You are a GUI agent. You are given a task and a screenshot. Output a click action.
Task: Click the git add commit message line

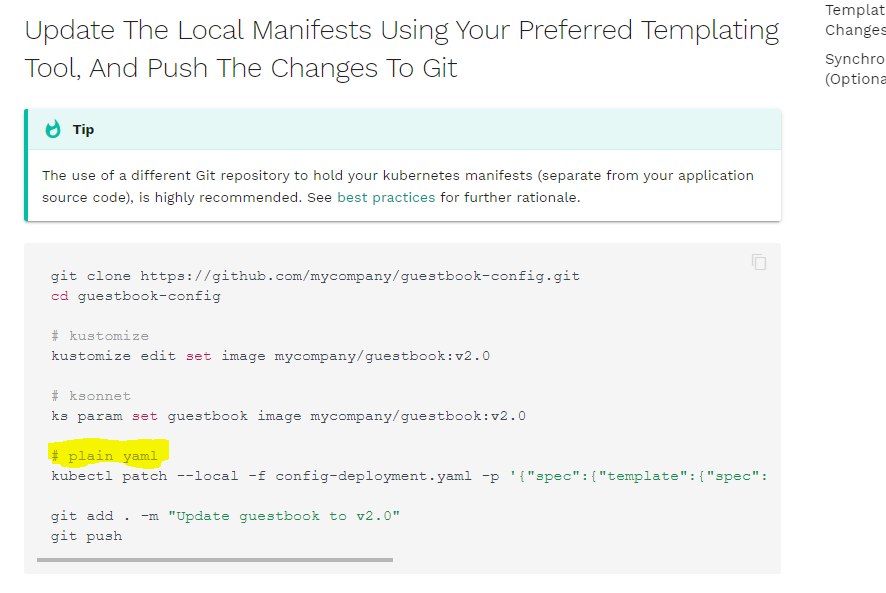click(225, 516)
